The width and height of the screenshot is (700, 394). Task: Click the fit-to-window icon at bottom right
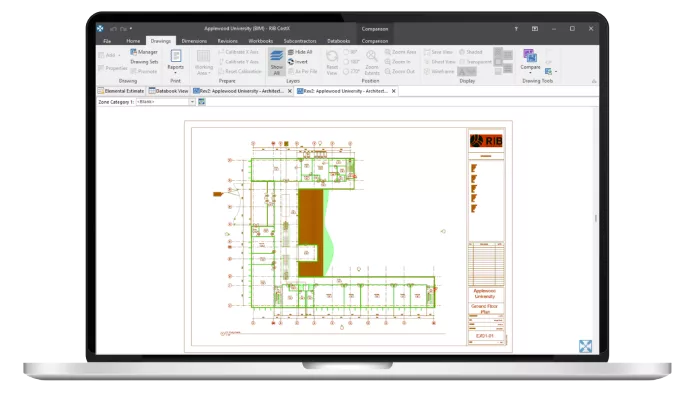click(585, 346)
